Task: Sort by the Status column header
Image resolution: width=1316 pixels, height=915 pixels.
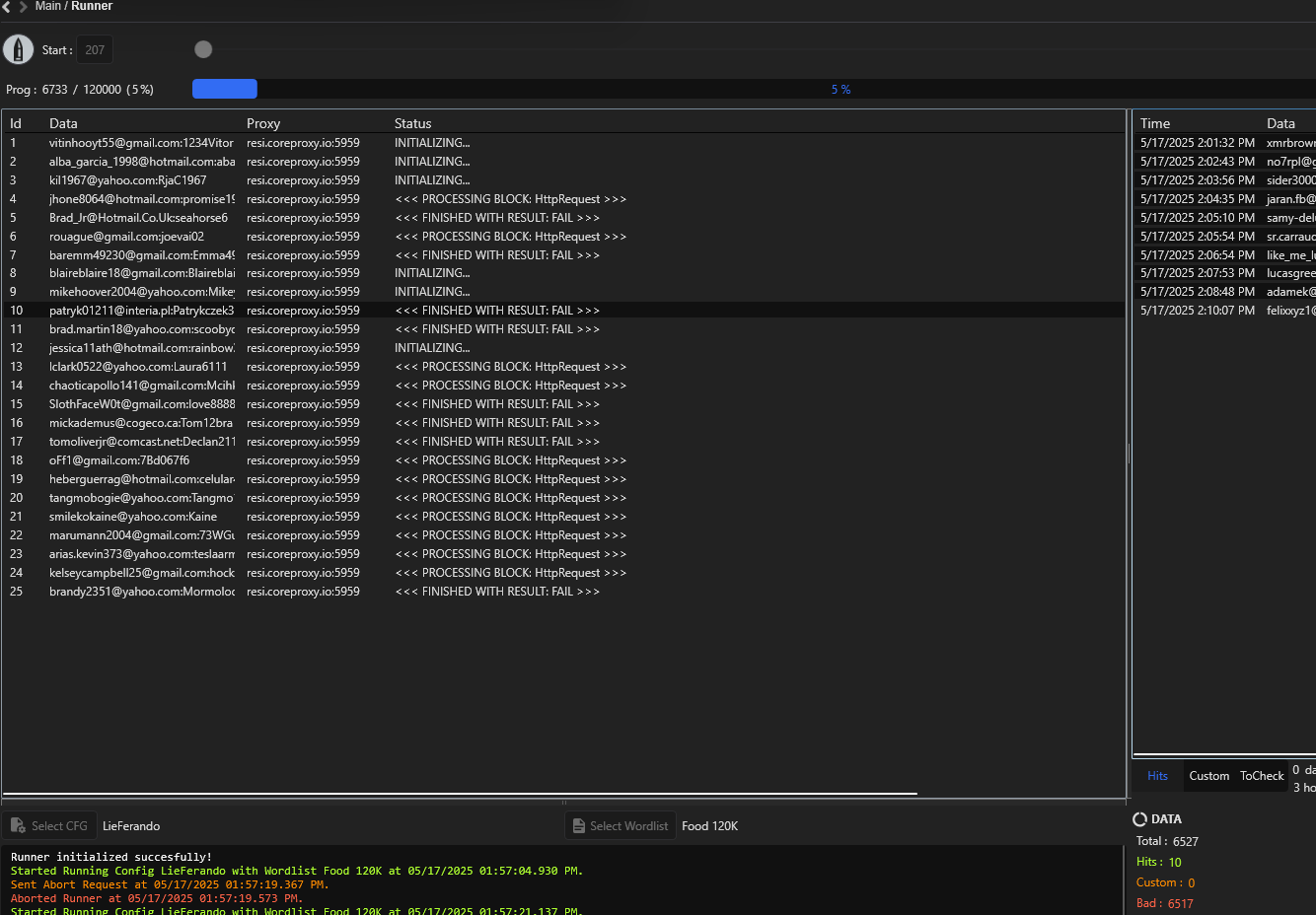Action: pyautogui.click(x=412, y=123)
